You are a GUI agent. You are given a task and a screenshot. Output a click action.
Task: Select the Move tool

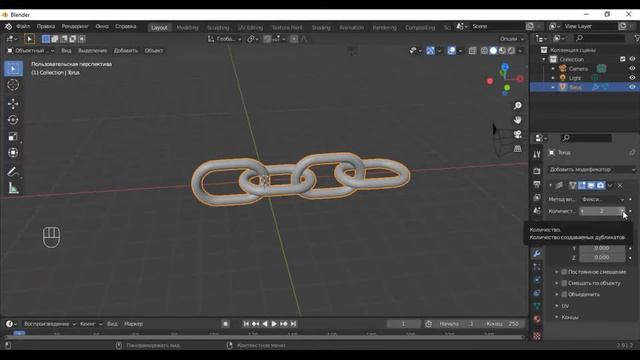[x=13, y=104]
